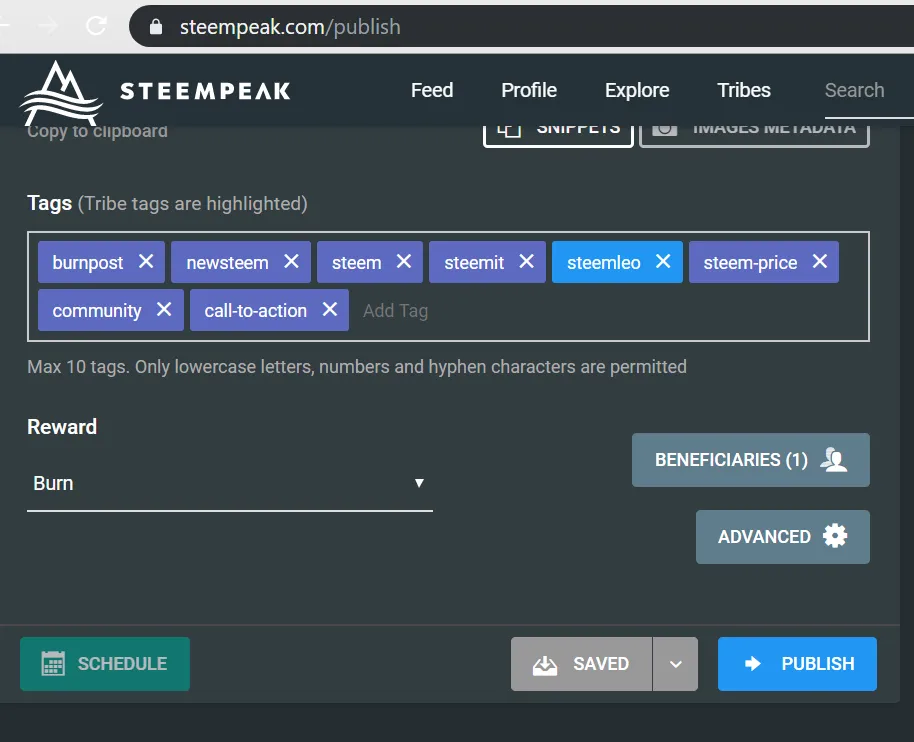Publish the post
914x742 pixels.
tap(797, 664)
